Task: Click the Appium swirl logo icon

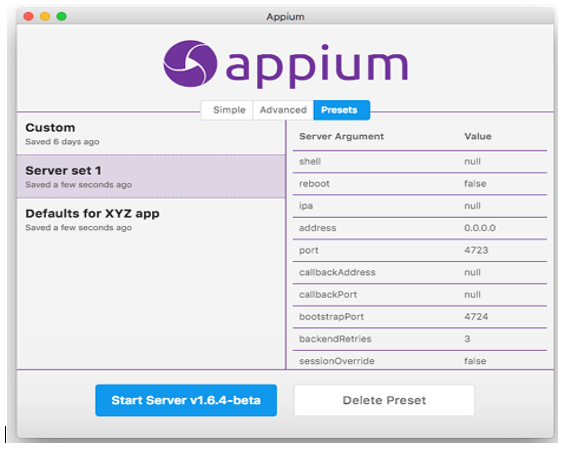Action: [190, 64]
